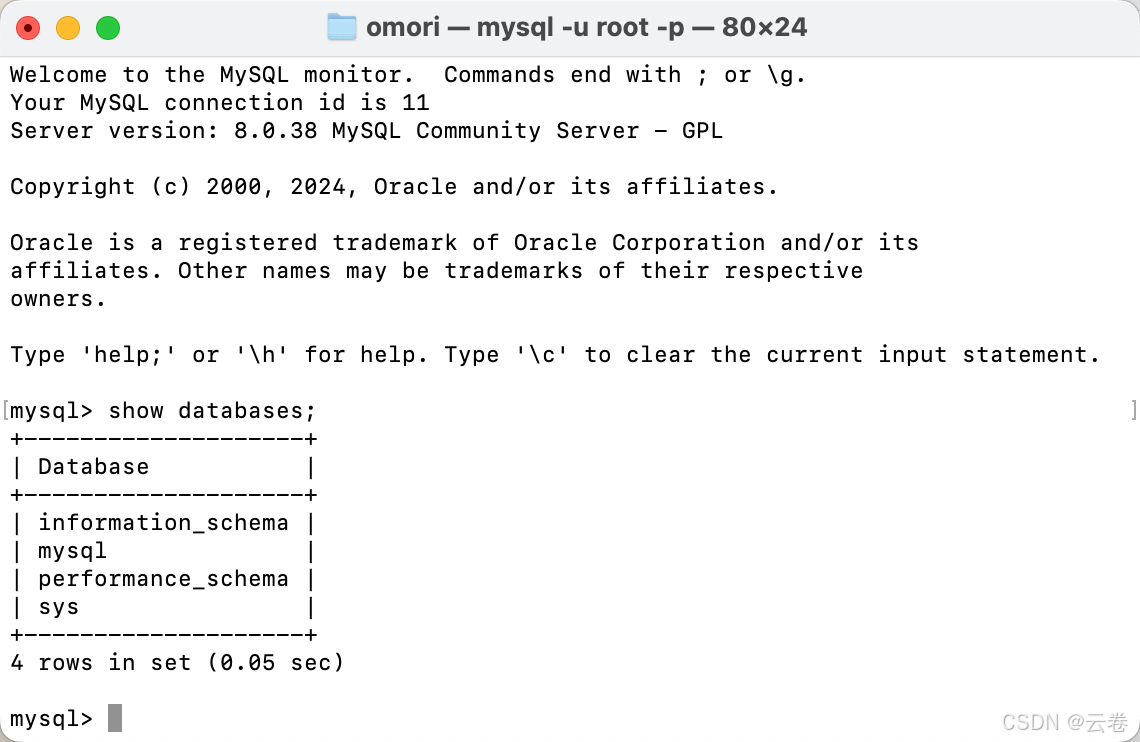Click the 'Your MySQL connection id is 11' line
Viewport: 1140px width, 742px height.
tap(220, 102)
